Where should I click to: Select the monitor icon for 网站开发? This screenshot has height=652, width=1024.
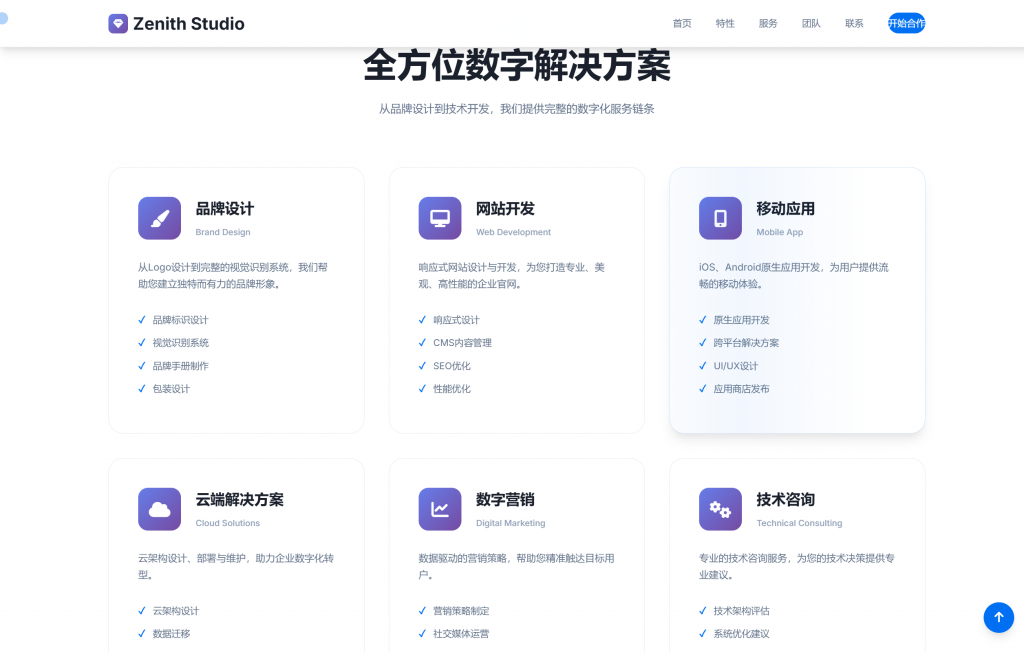(440, 218)
